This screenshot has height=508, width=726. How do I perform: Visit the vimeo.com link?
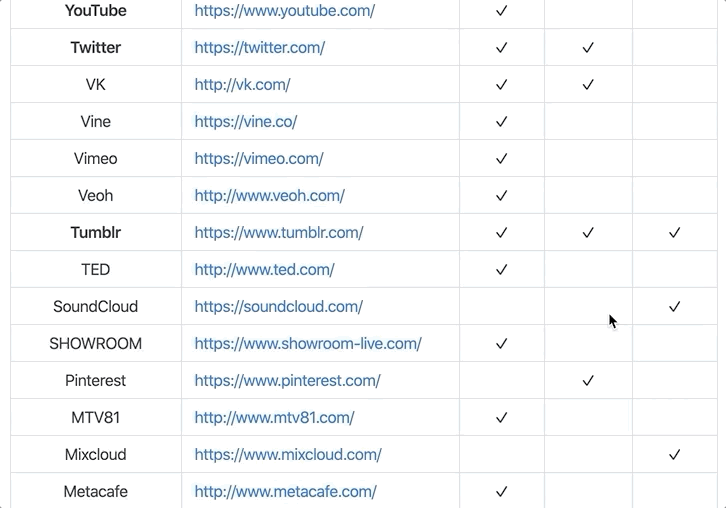click(x=259, y=159)
